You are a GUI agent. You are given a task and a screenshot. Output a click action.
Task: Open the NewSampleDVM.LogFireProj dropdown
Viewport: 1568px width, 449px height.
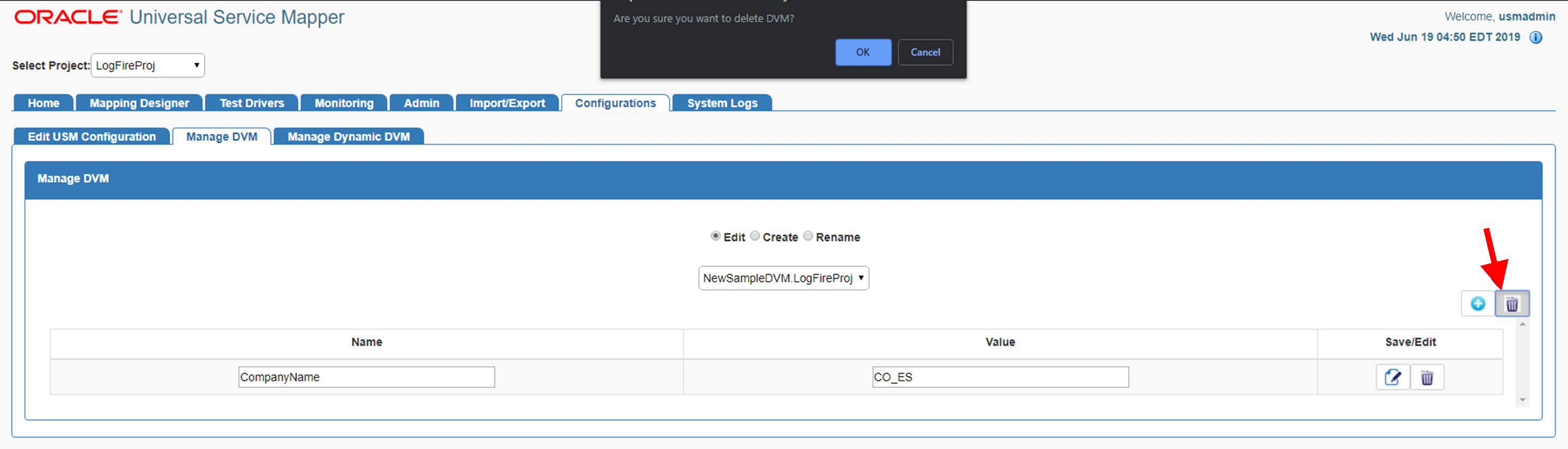(783, 278)
